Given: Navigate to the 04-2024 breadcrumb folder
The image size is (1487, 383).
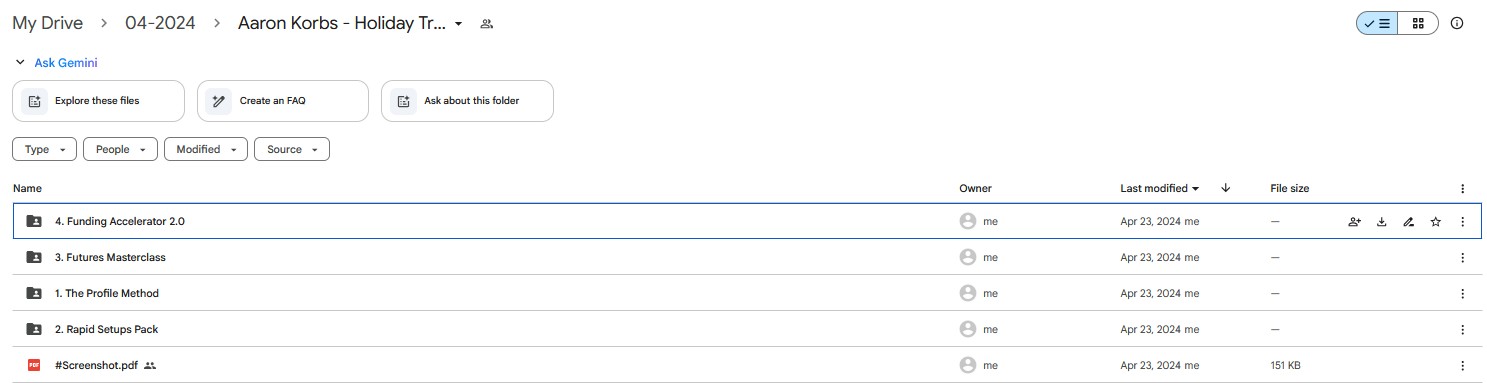Looking at the screenshot, I should point(160,23).
